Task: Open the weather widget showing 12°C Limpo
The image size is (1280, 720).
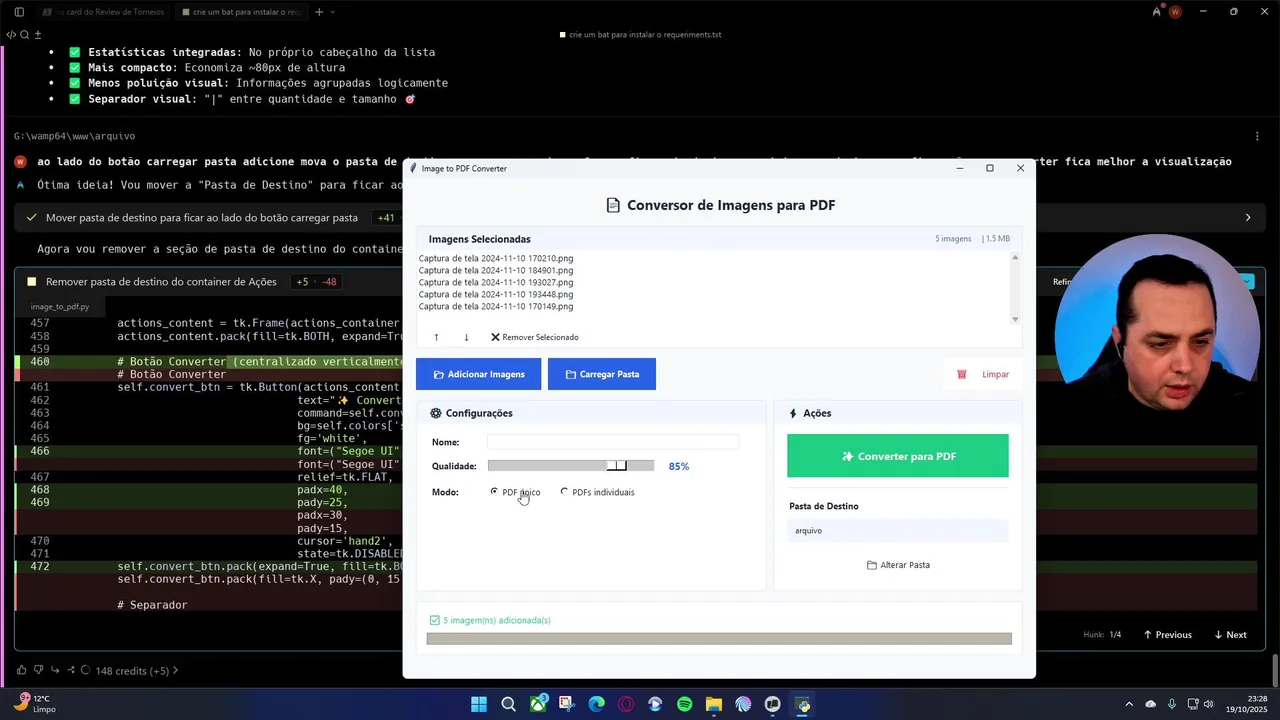Action: tap(34, 704)
